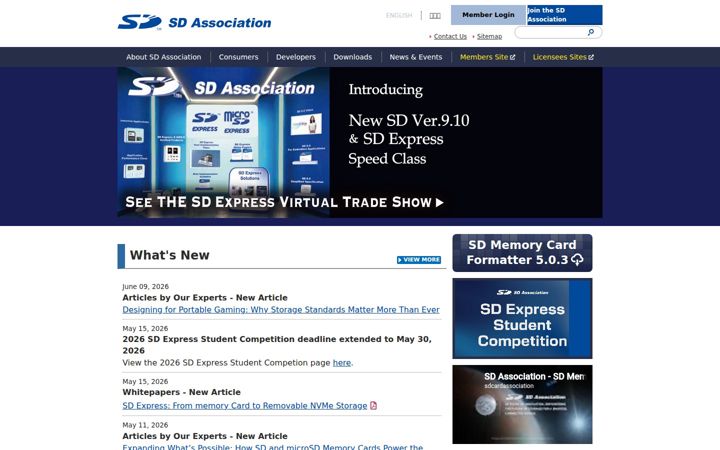720x450 pixels.
Task: Click Join the SD Association button
Action: pos(564,15)
